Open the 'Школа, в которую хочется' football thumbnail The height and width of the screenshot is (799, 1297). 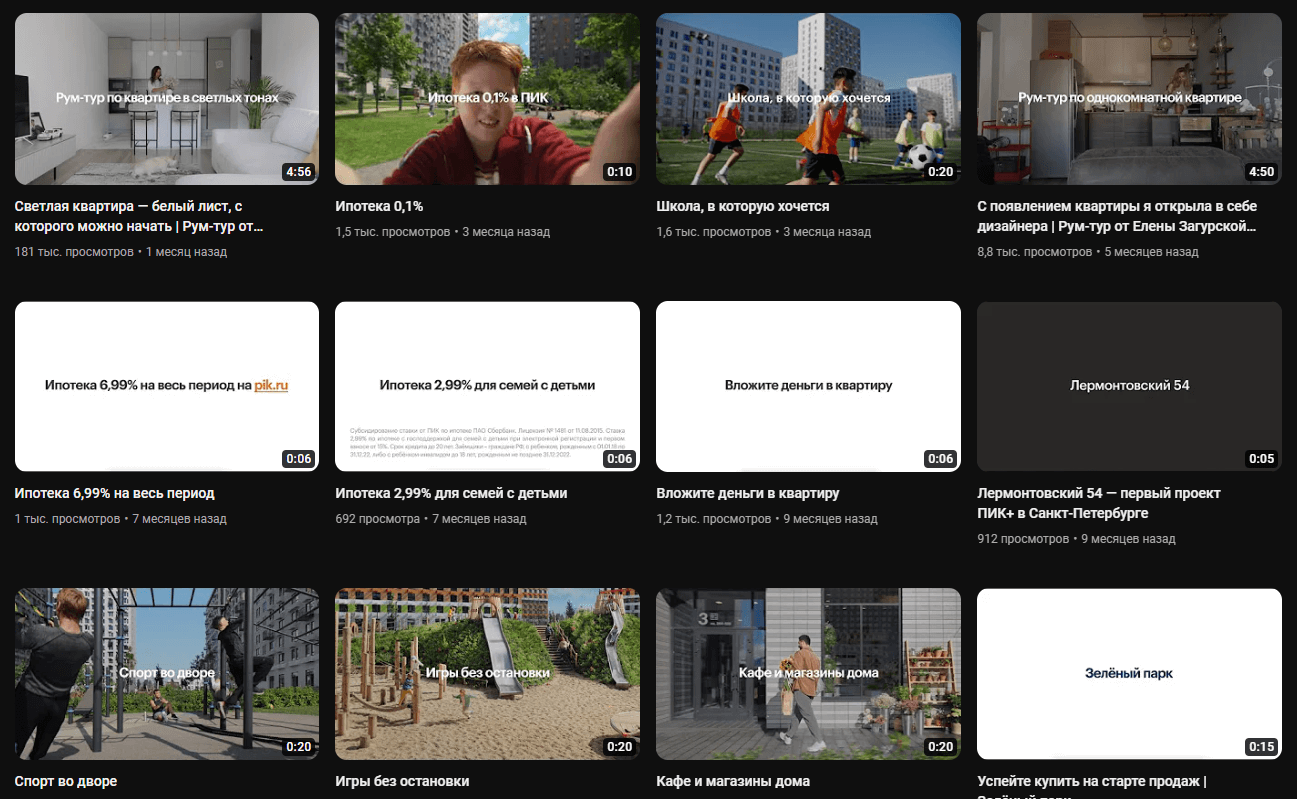[808, 99]
